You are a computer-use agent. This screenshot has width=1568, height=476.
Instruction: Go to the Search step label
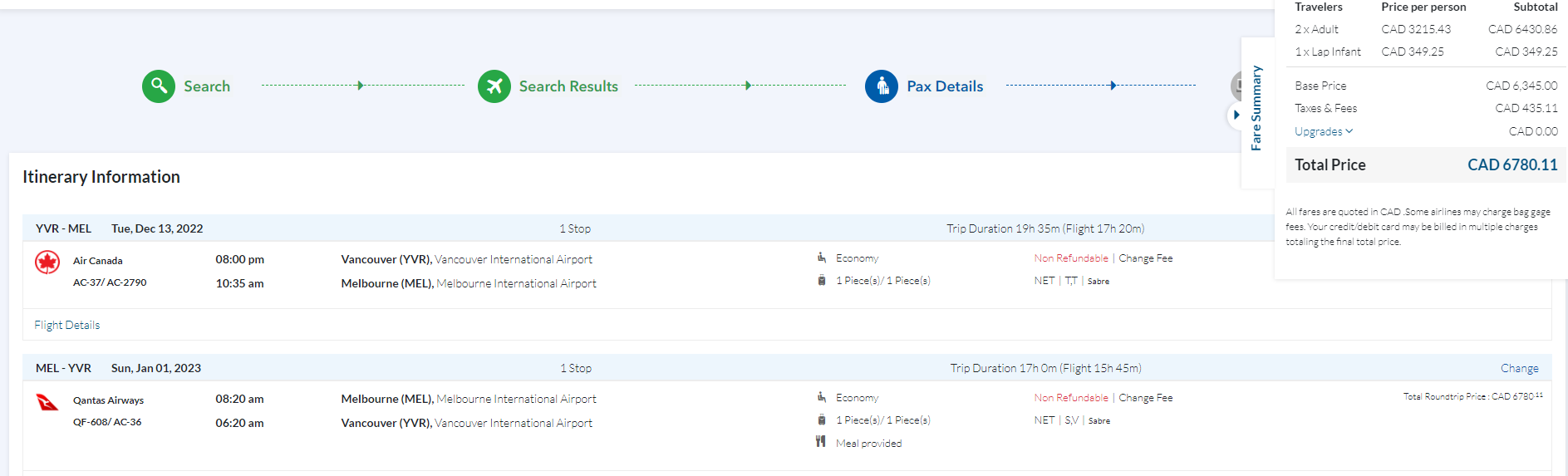pyautogui.click(x=207, y=86)
